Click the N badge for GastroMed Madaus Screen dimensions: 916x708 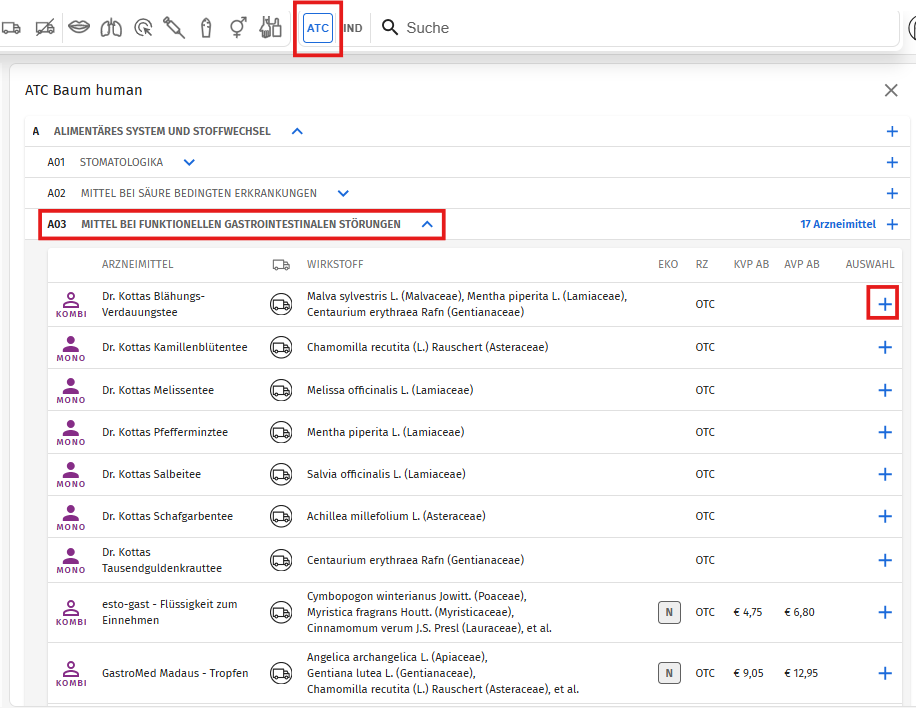coord(669,674)
